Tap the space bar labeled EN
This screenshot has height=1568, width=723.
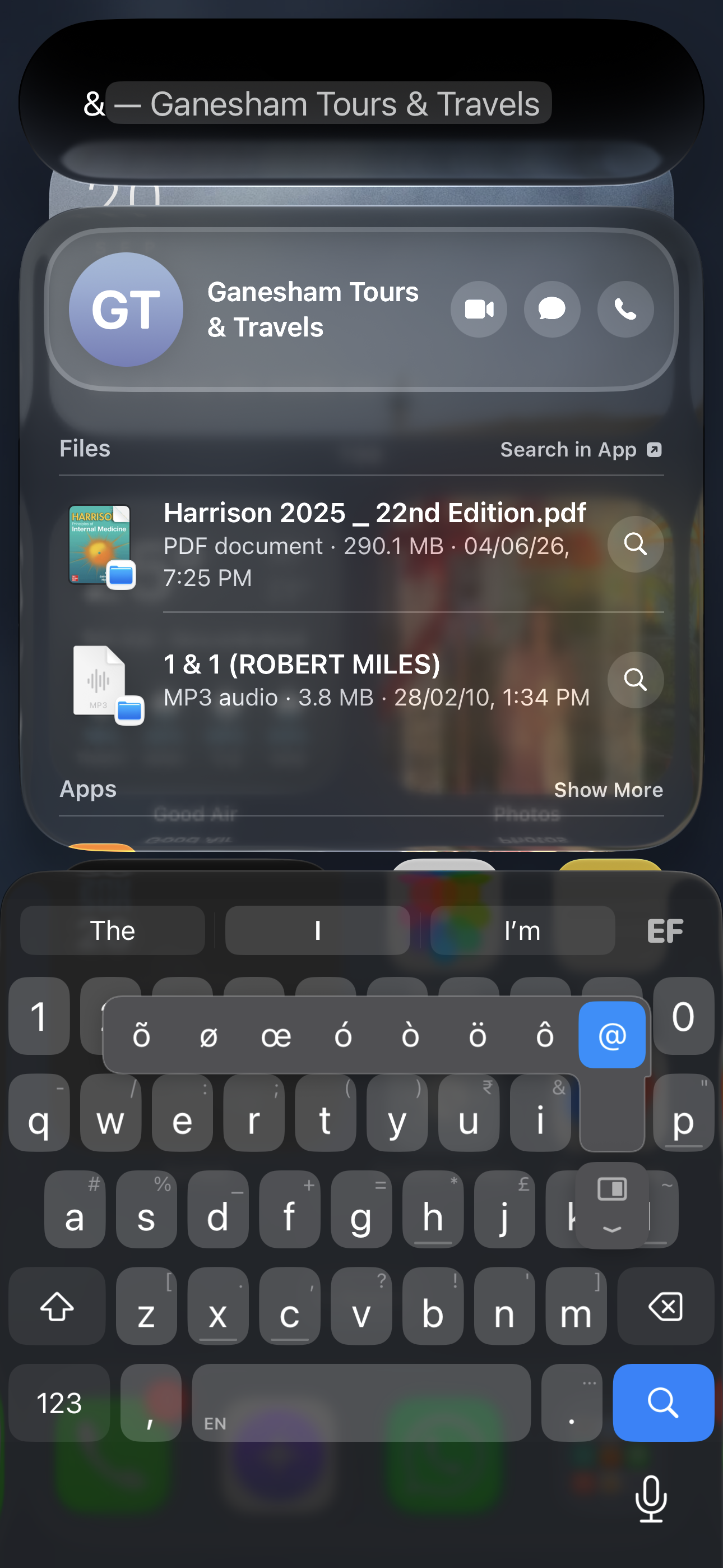click(361, 1403)
